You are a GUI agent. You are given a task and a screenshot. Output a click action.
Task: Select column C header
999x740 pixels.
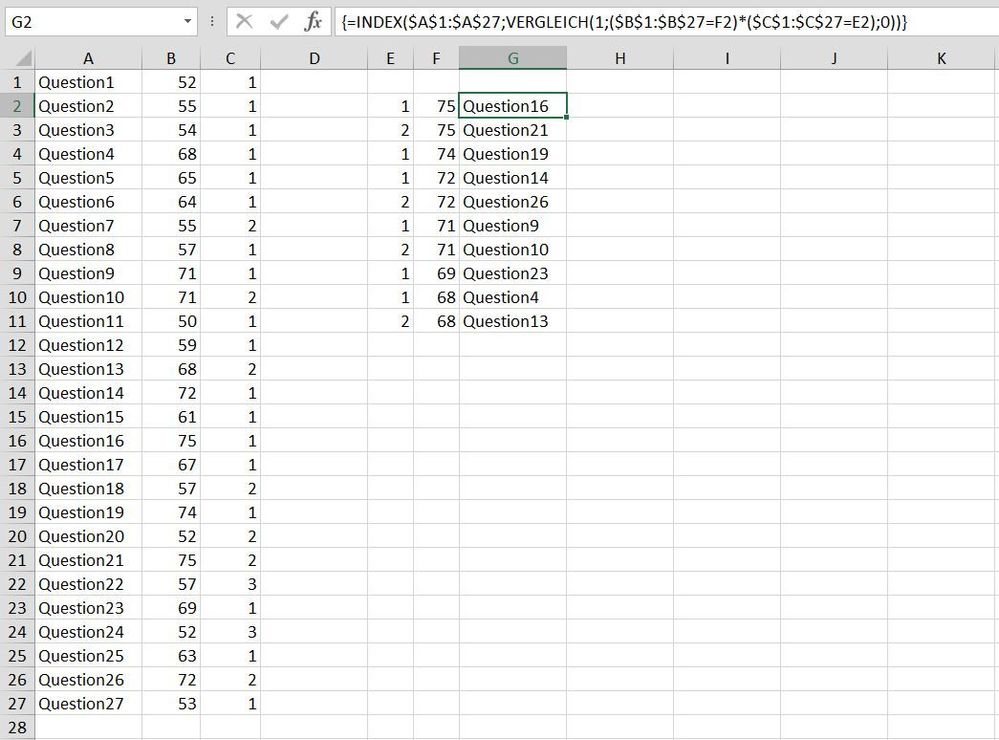click(x=230, y=59)
